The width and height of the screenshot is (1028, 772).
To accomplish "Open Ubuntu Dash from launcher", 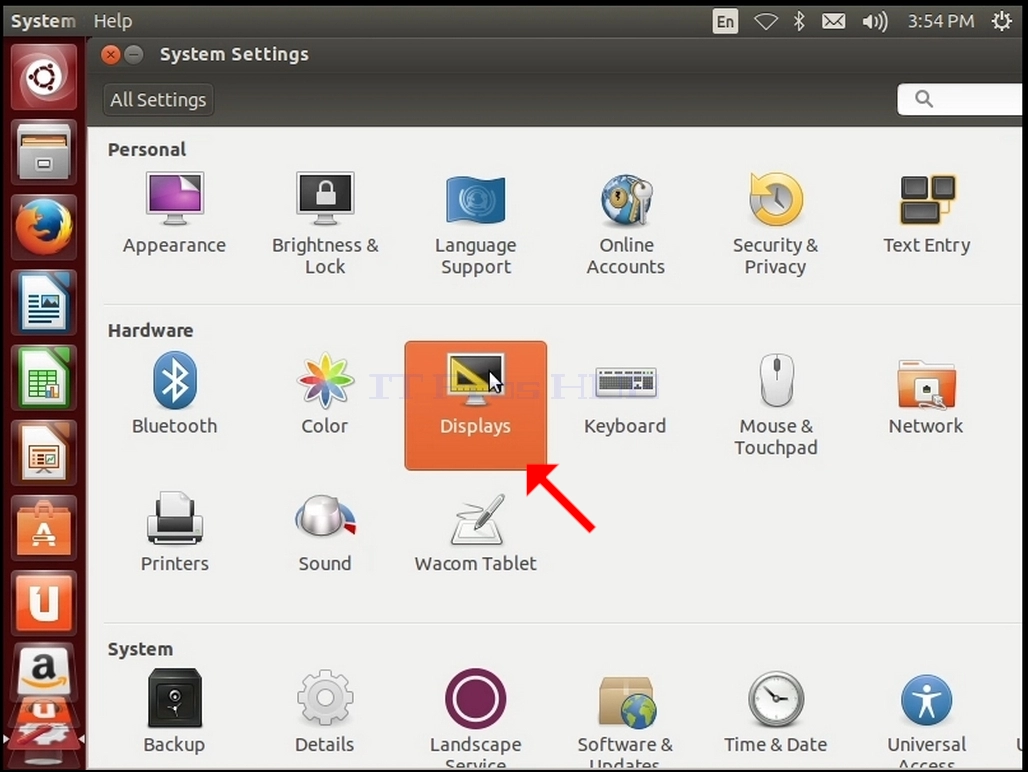I will coord(44,77).
